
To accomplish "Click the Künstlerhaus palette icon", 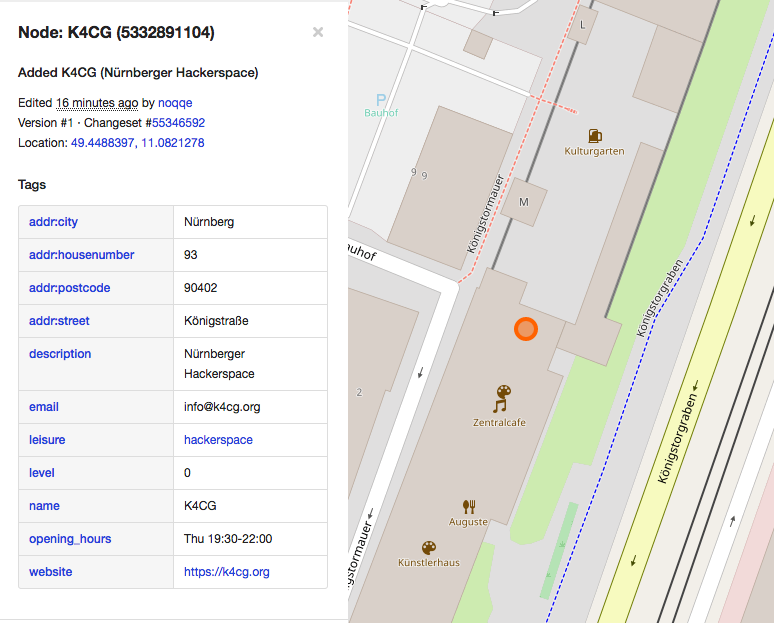I will [428, 547].
